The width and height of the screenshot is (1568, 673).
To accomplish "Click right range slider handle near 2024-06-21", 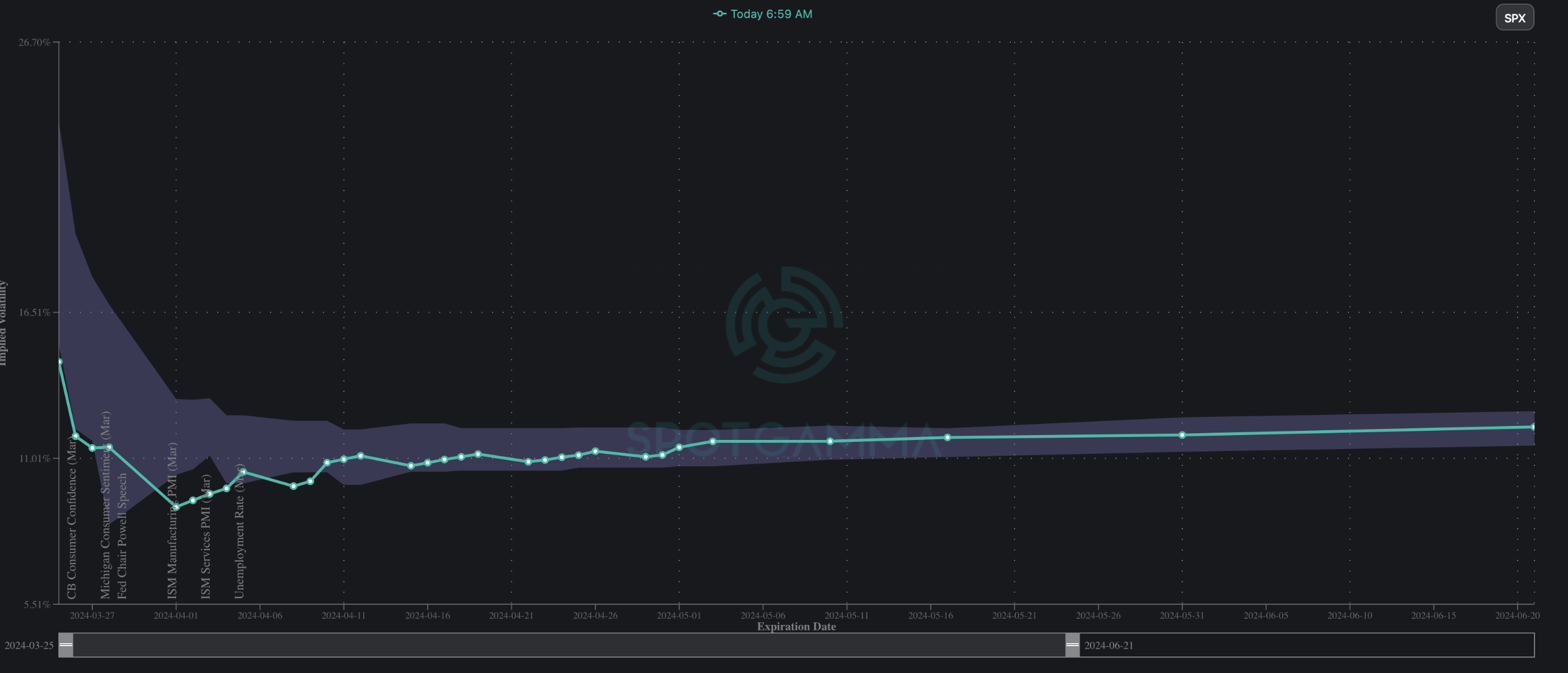I will (1072, 644).
